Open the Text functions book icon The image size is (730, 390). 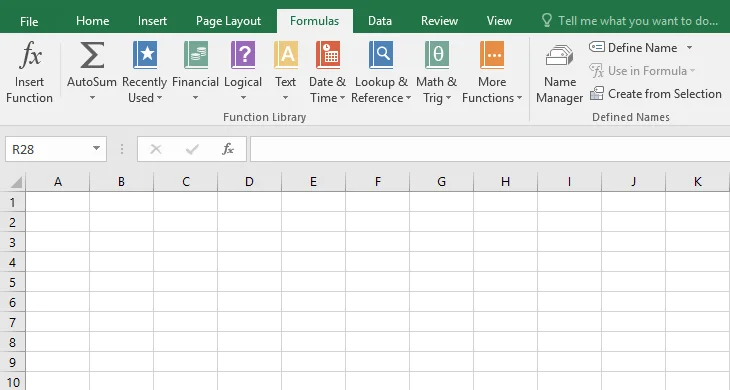coord(285,55)
